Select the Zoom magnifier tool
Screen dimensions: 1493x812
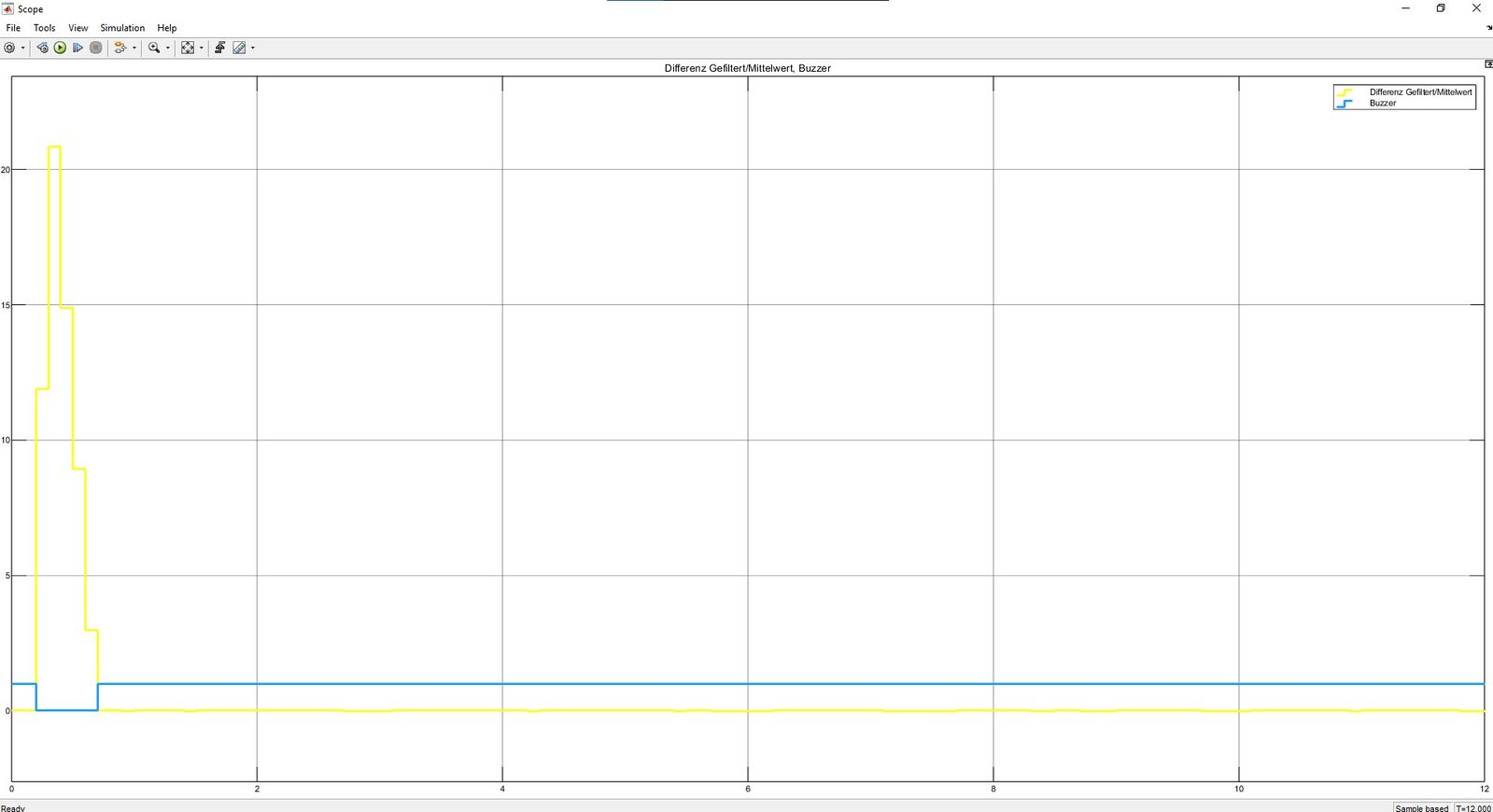click(154, 48)
